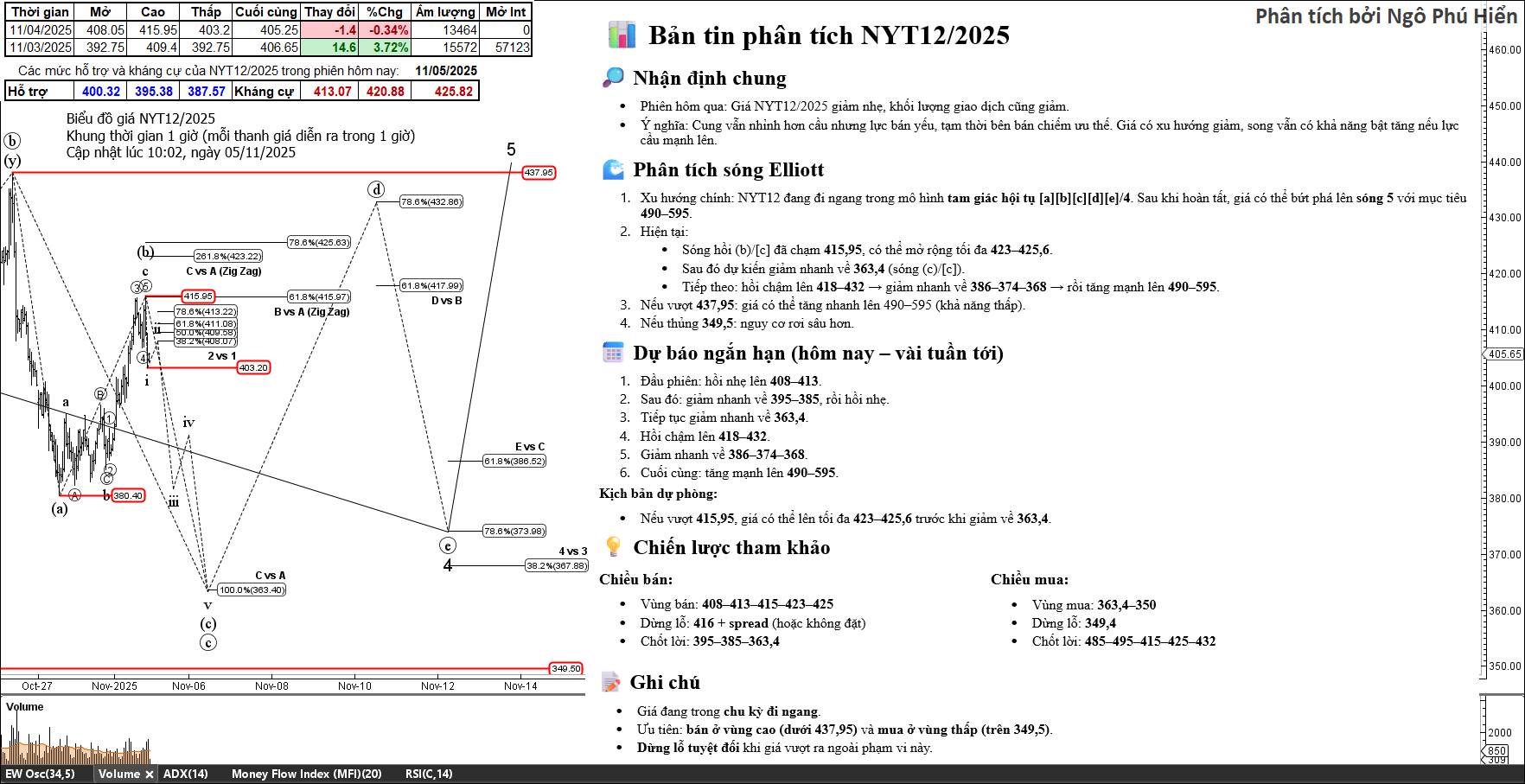Viewport: 1525px width, 784px height.
Task: Select the 100.0%(363.40) Fibonacci label
Action: click(251, 590)
